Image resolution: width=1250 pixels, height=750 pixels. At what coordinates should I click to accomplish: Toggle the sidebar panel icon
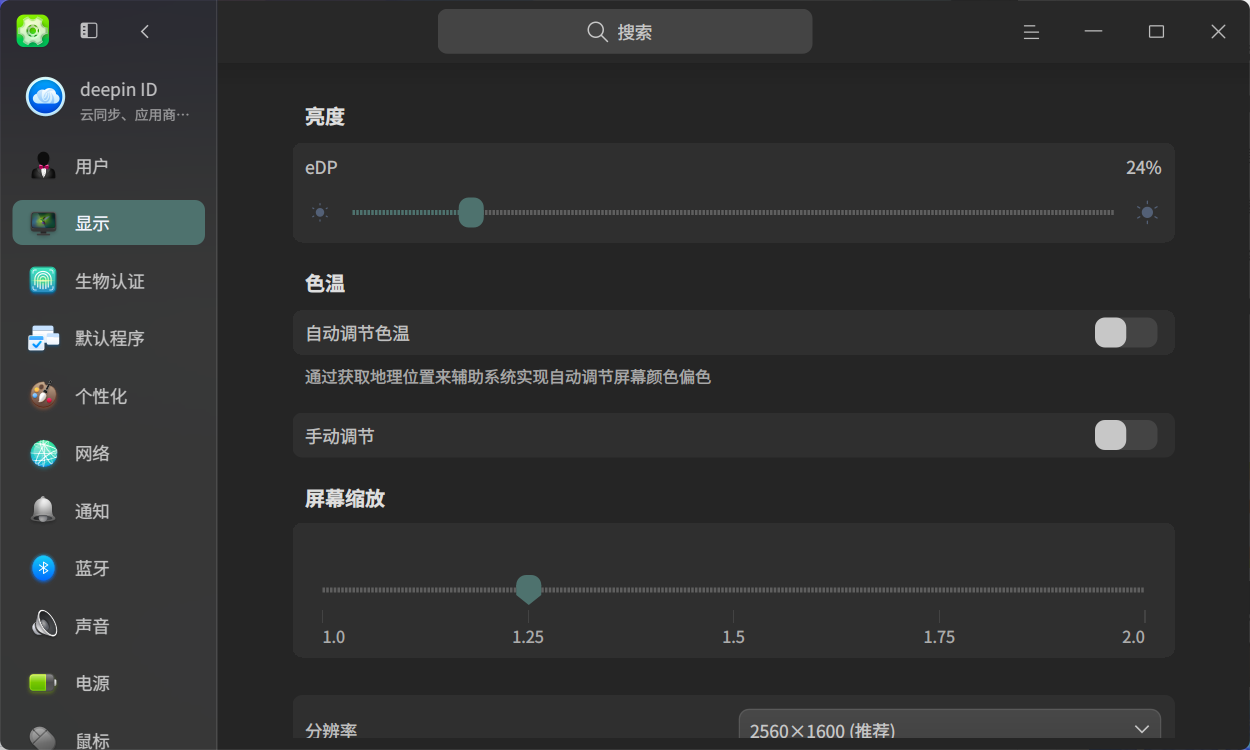[89, 31]
